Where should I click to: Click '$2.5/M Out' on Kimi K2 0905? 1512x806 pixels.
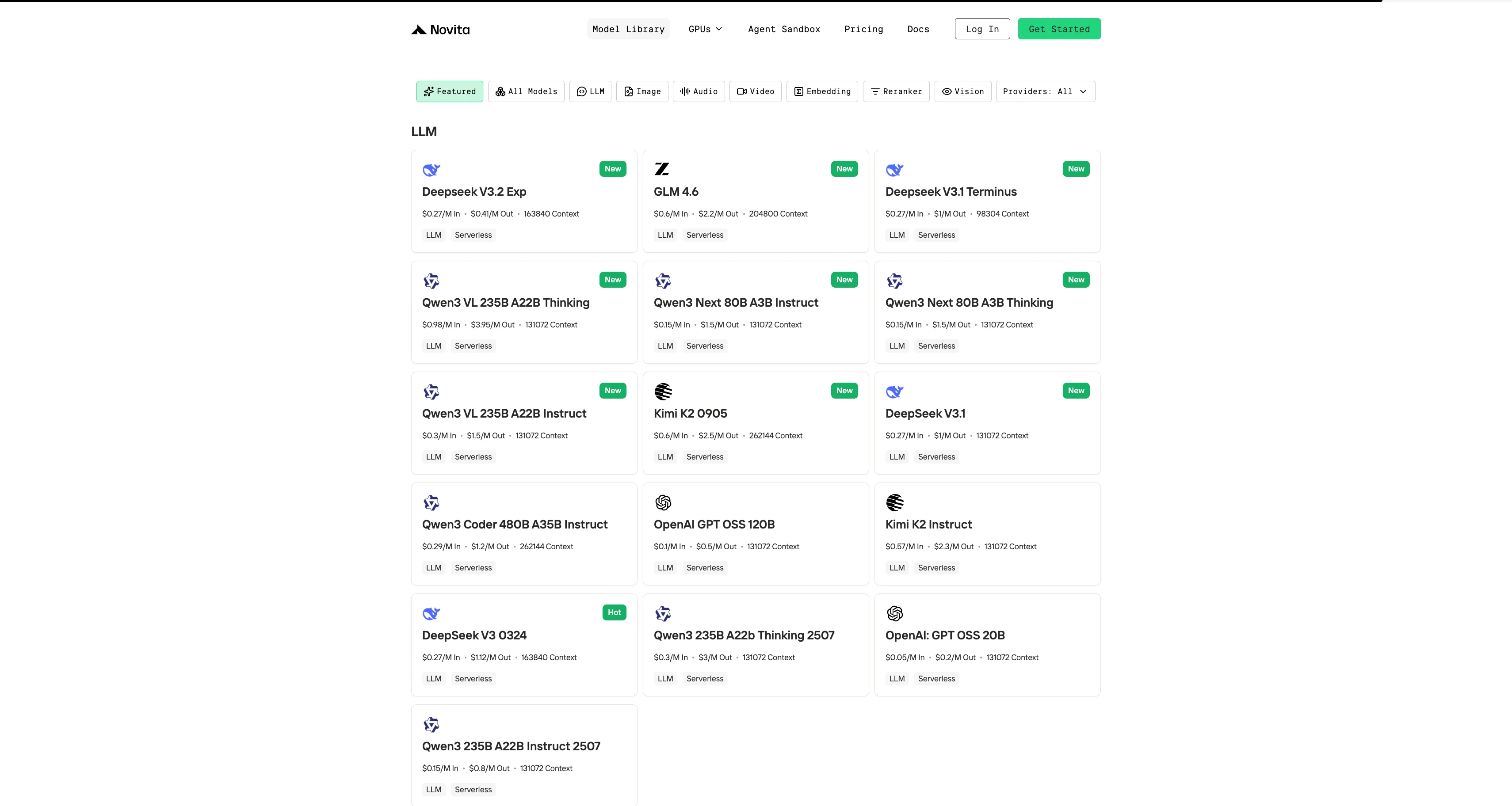tap(718, 436)
